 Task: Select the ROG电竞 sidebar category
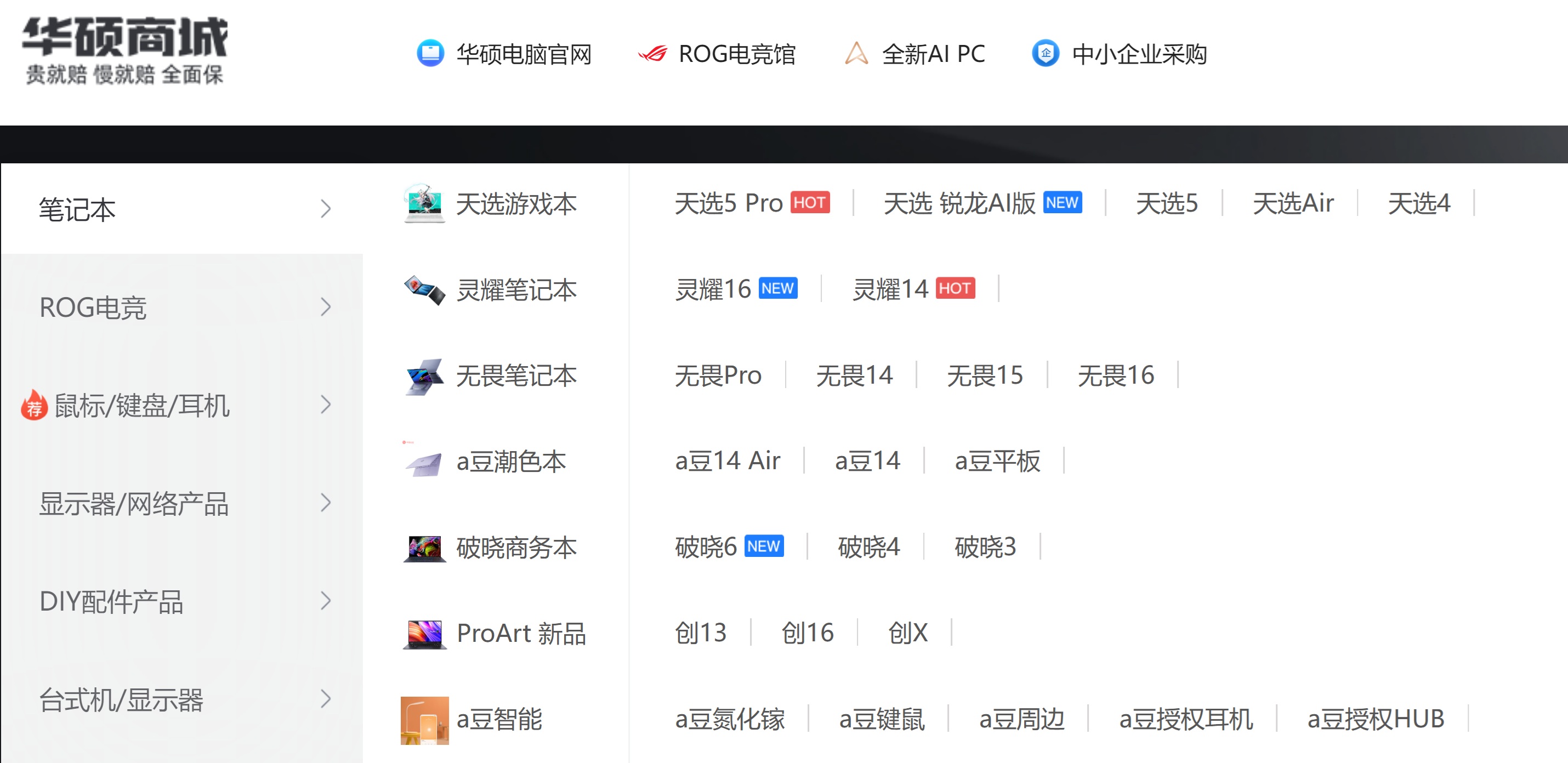pyautogui.click(x=182, y=306)
